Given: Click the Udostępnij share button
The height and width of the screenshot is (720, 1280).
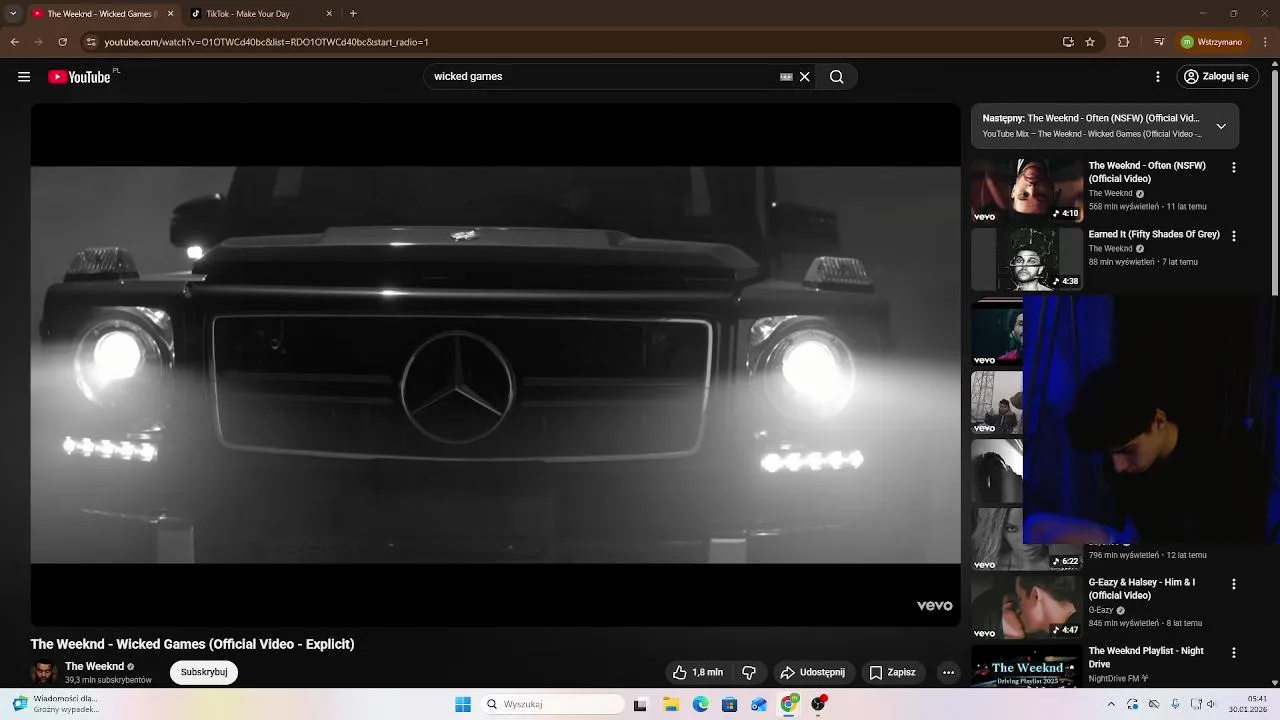Looking at the screenshot, I should (813, 673).
